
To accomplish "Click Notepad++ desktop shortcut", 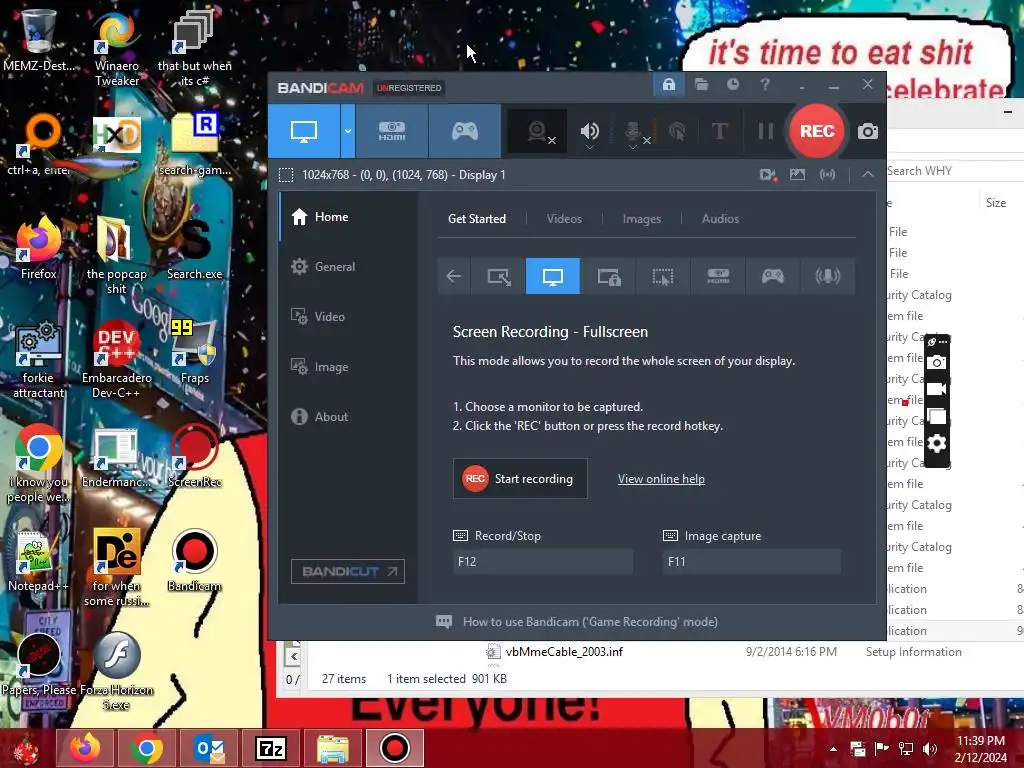I will click(x=38, y=562).
